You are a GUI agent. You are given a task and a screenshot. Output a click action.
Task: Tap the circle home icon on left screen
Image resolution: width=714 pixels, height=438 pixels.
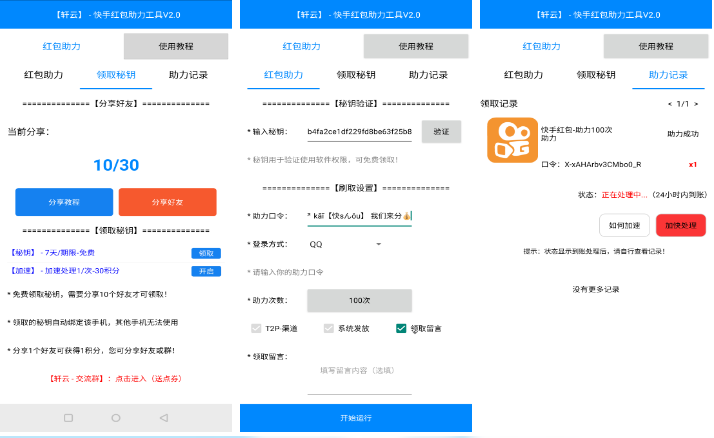116,418
